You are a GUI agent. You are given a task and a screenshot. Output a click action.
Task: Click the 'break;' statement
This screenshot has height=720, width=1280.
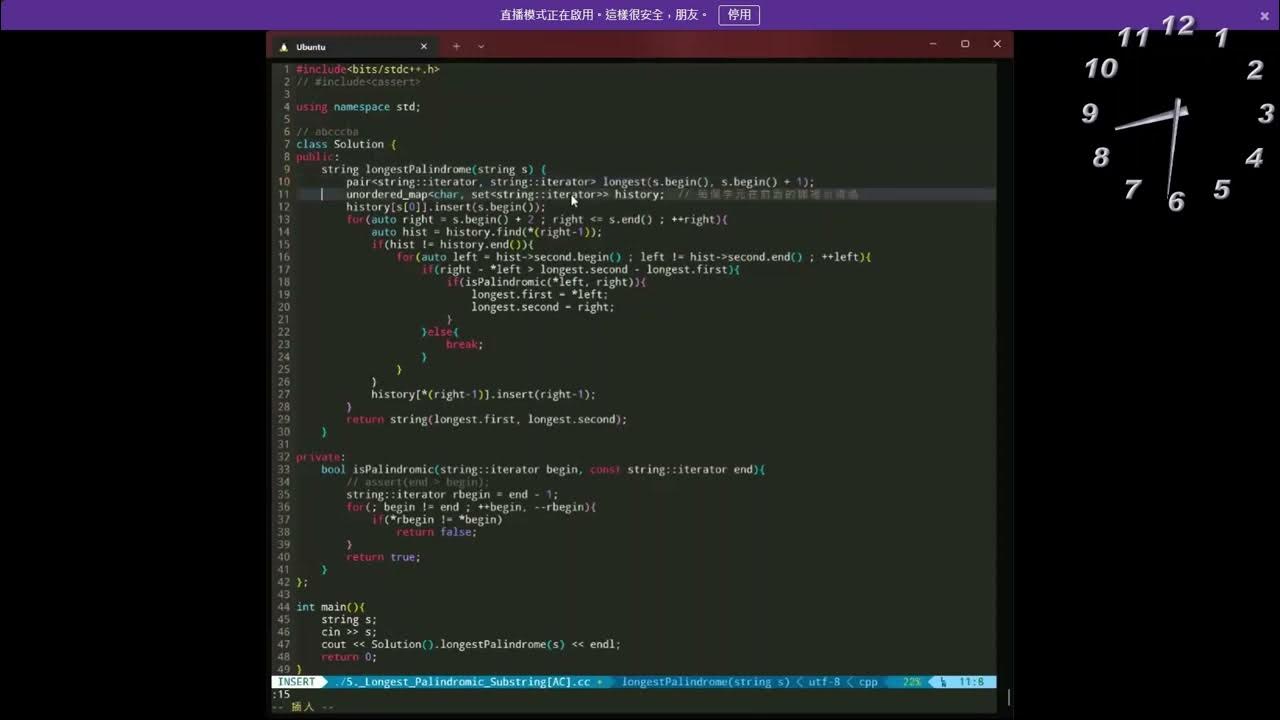(x=465, y=344)
